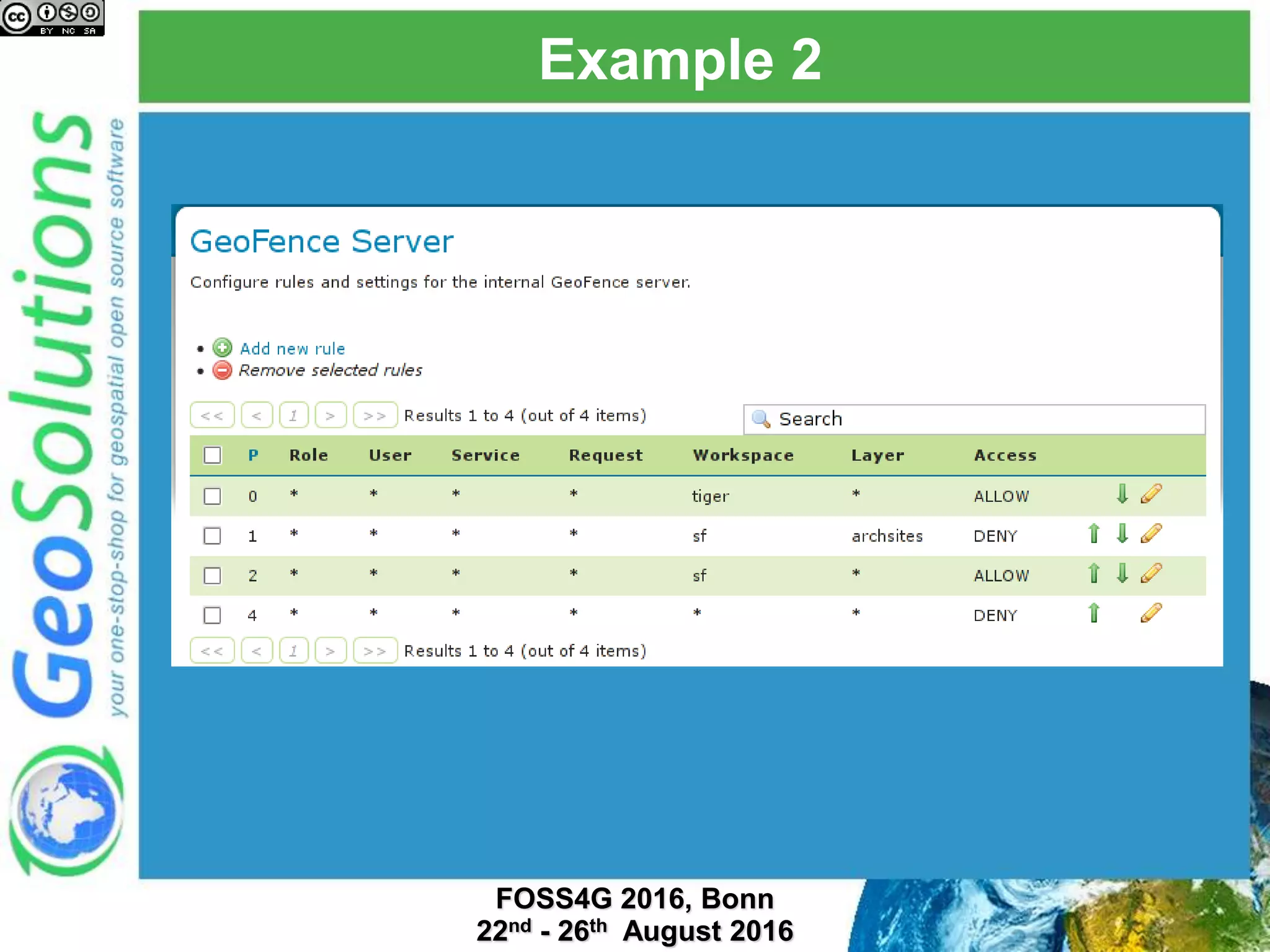Click the Access column header

(x=1005, y=456)
